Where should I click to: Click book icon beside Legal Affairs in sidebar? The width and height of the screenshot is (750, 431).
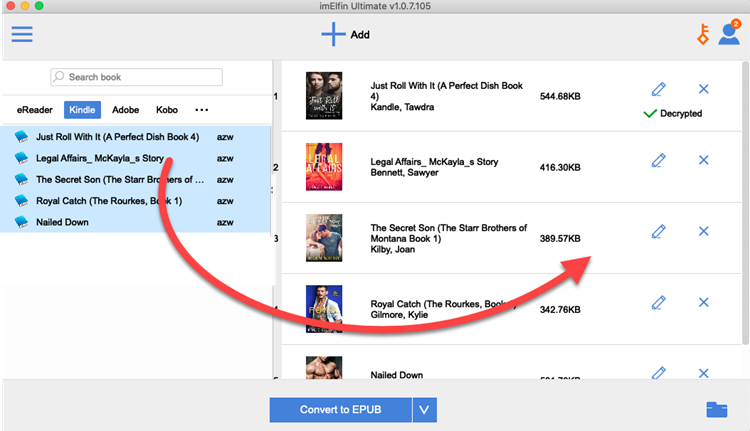(x=21, y=158)
